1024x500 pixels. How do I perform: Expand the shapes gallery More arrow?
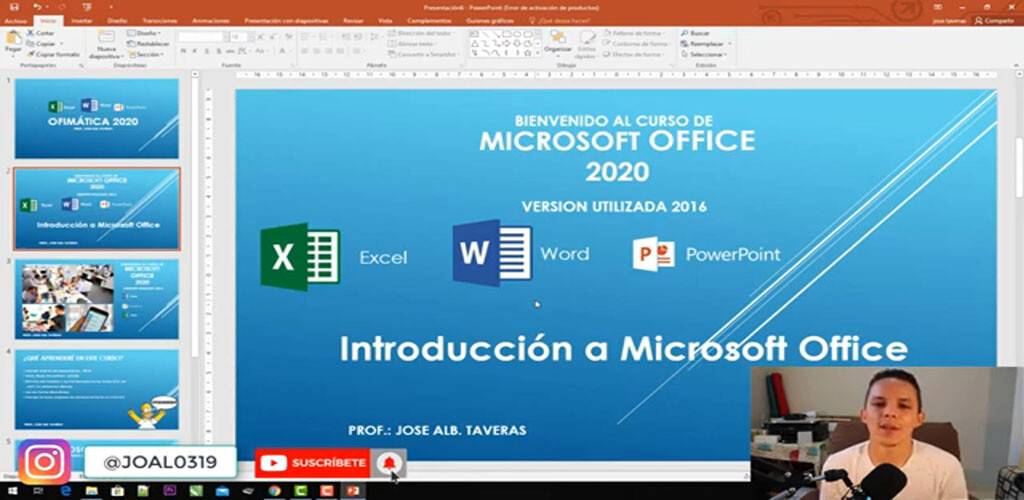tap(538, 54)
